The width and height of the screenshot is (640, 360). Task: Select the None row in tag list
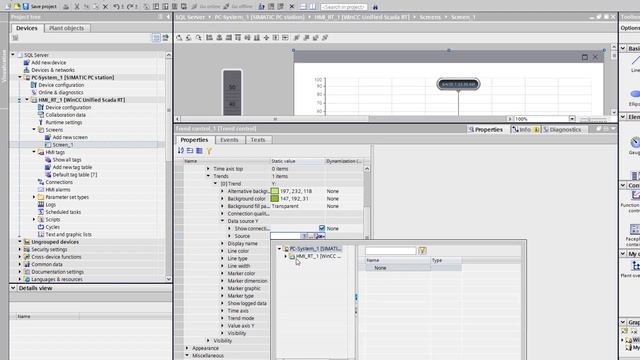[x=410, y=268]
